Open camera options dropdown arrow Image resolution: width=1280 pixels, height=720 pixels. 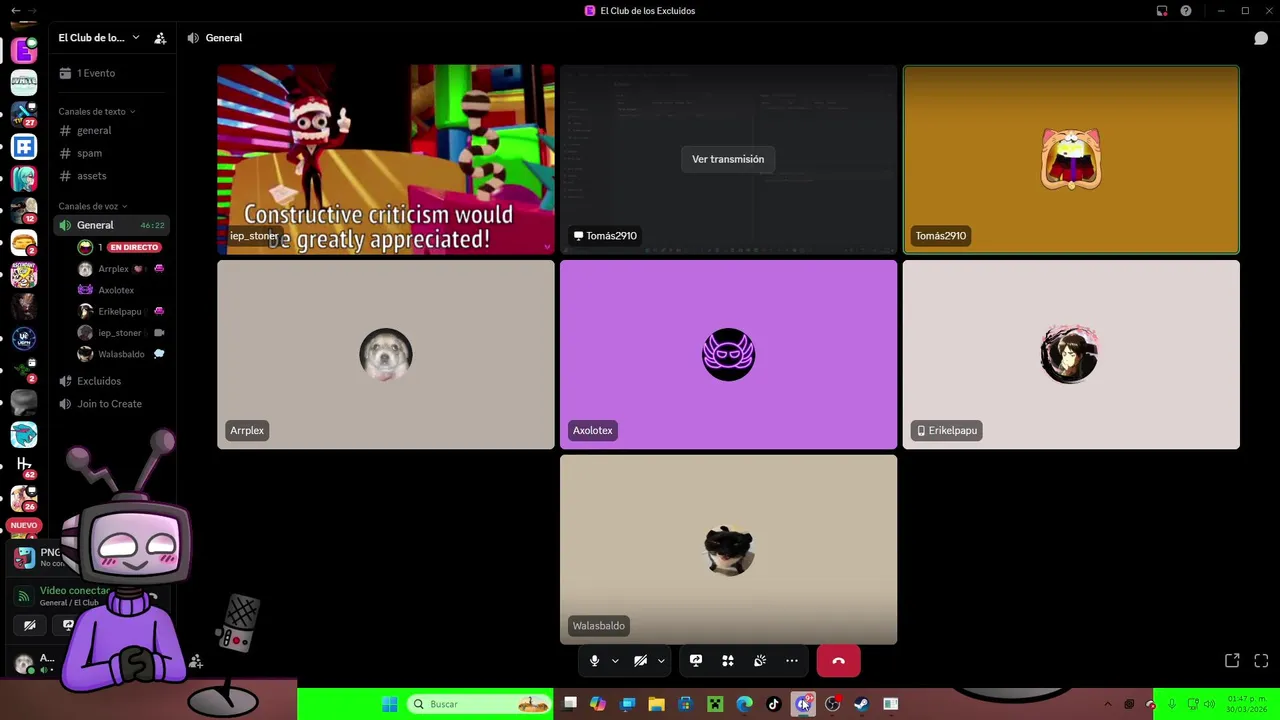point(661,661)
